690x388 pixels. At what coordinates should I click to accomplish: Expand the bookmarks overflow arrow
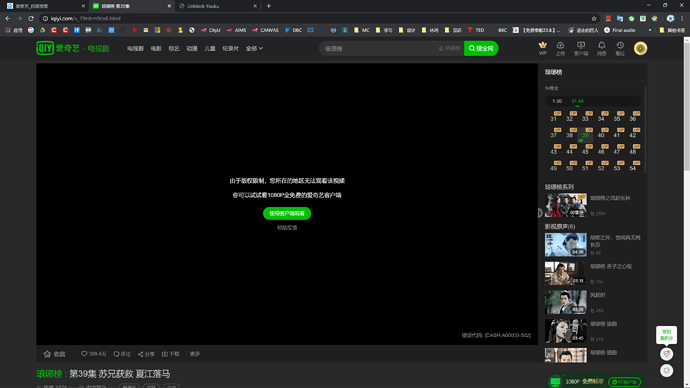pyautogui.click(x=650, y=30)
